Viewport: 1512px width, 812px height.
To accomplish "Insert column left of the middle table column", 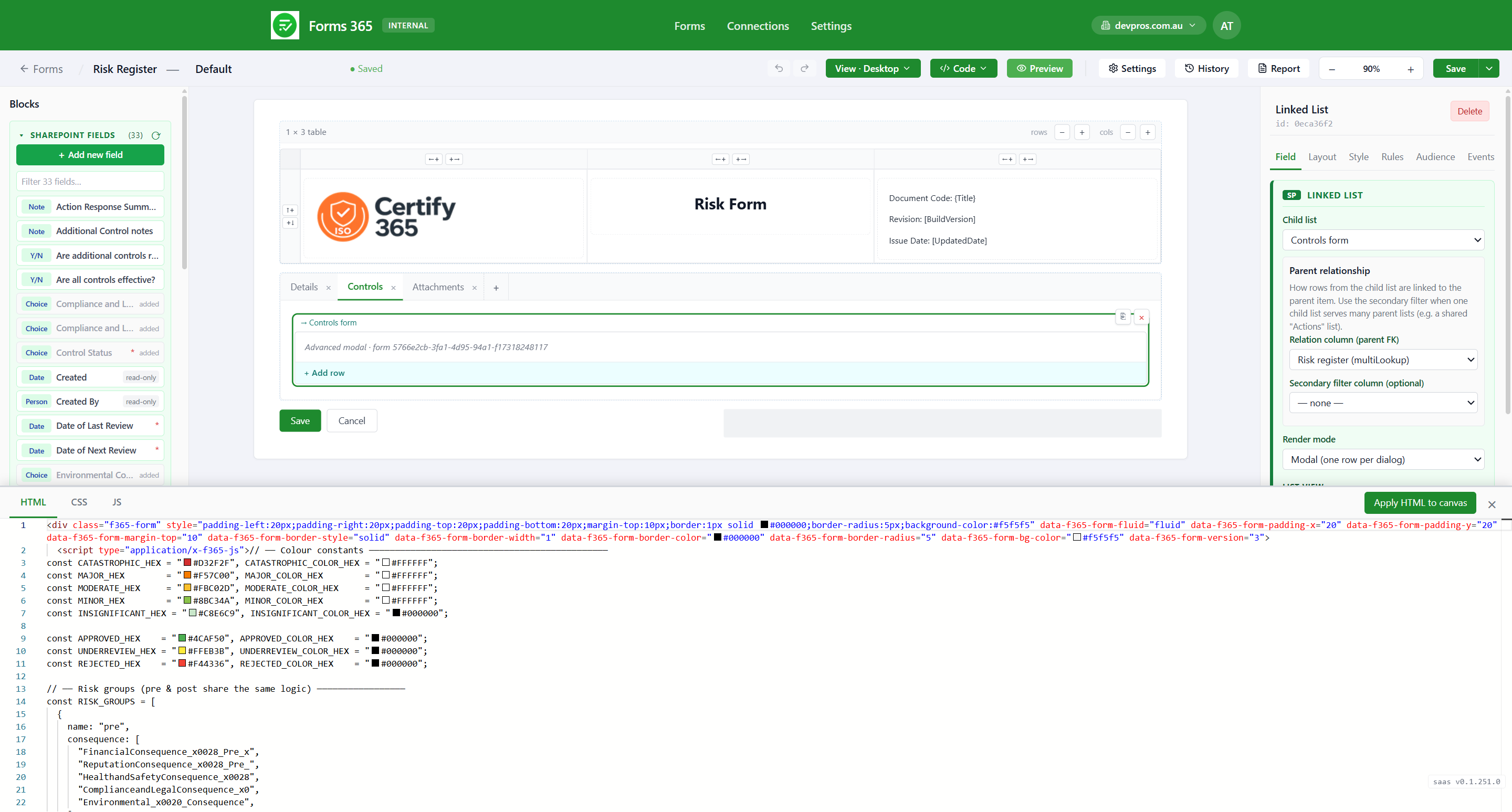I will click(721, 159).
